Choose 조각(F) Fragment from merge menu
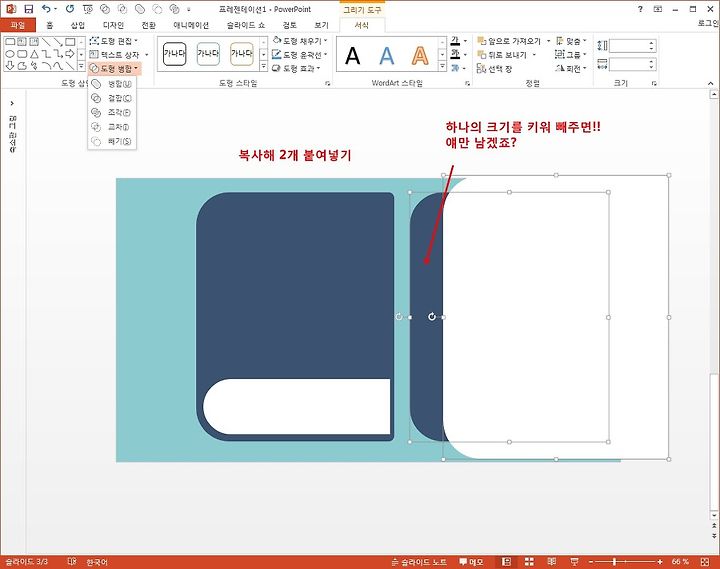The height and width of the screenshot is (569, 720). click(112, 113)
